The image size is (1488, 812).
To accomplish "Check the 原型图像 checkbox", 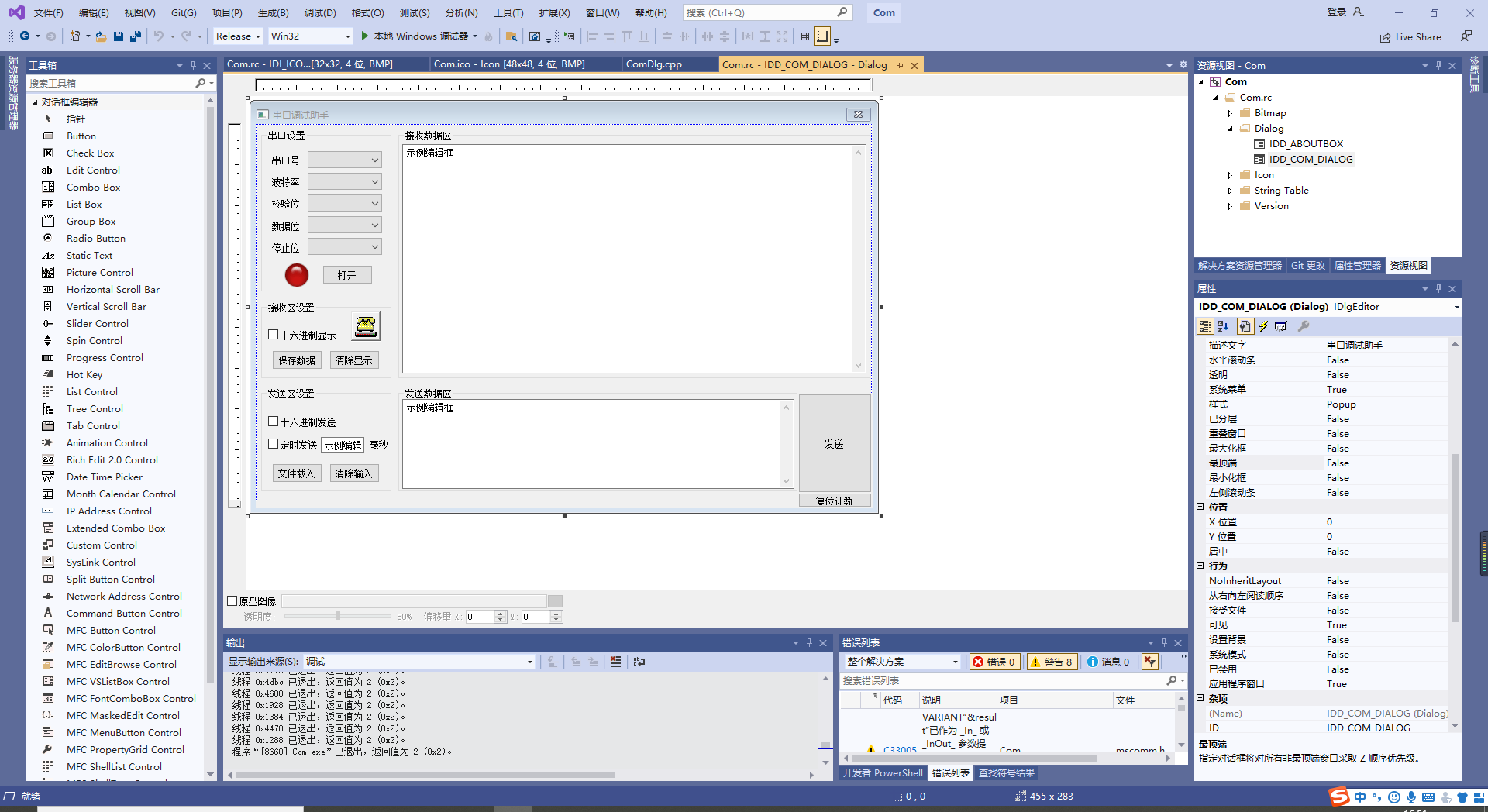I will coord(232,600).
